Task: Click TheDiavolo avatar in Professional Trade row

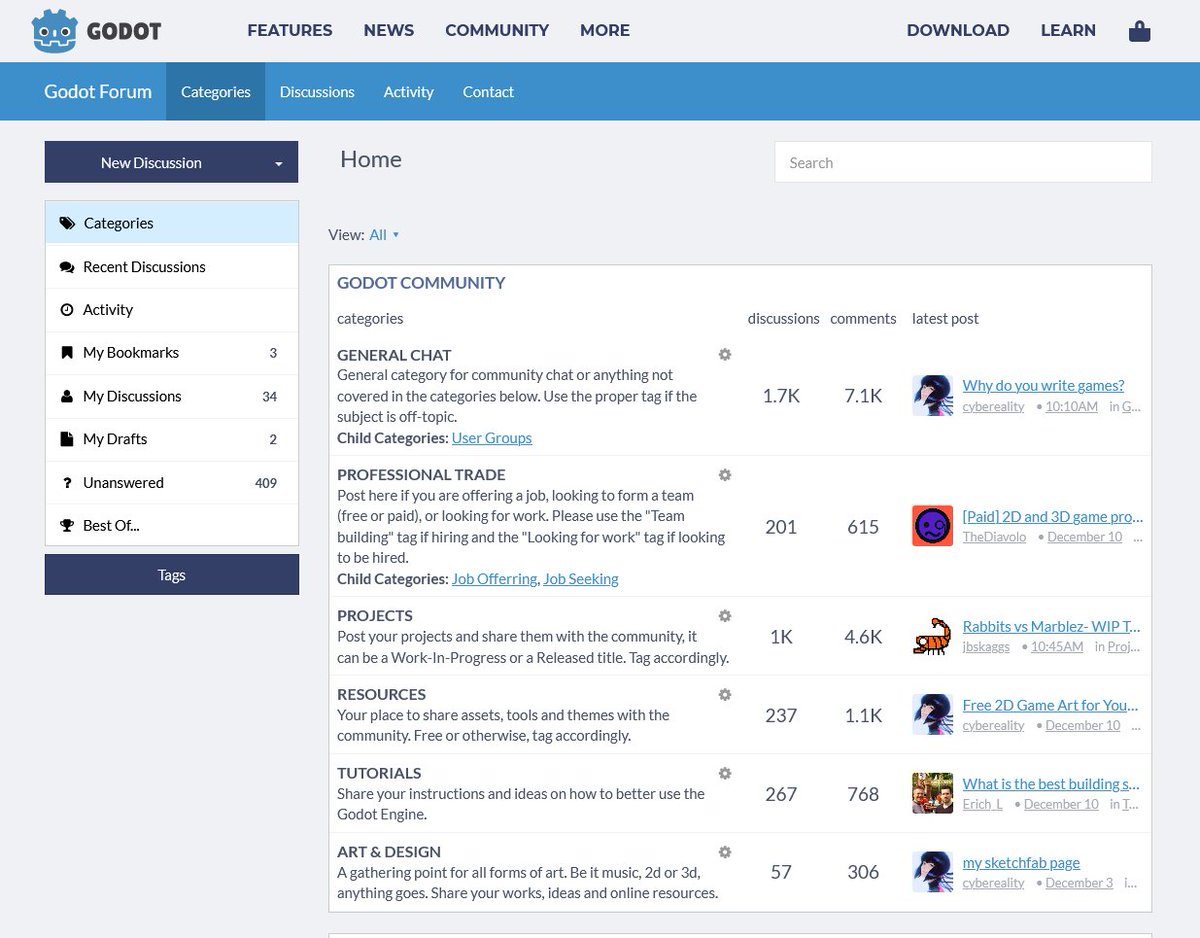Action: (932, 526)
